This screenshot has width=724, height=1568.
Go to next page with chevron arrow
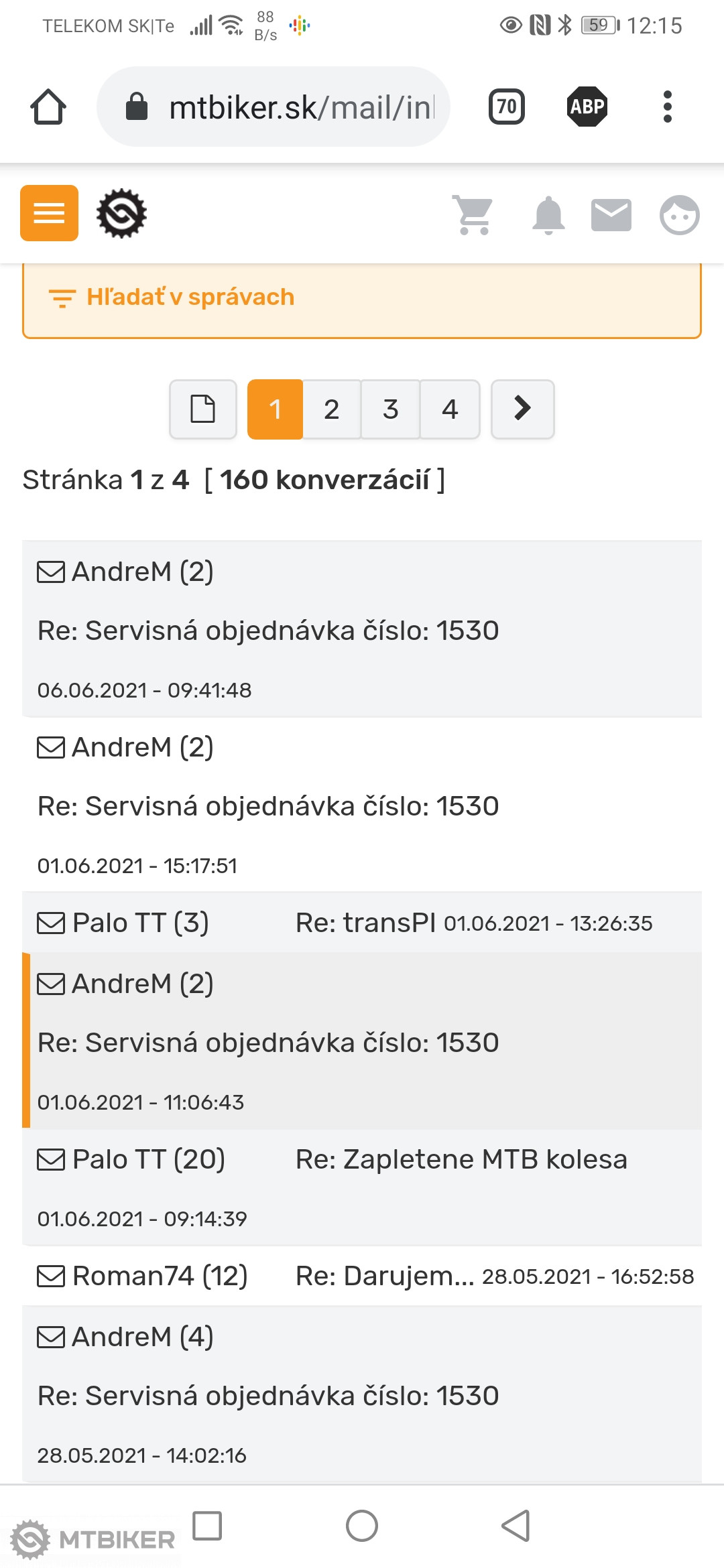click(x=523, y=409)
